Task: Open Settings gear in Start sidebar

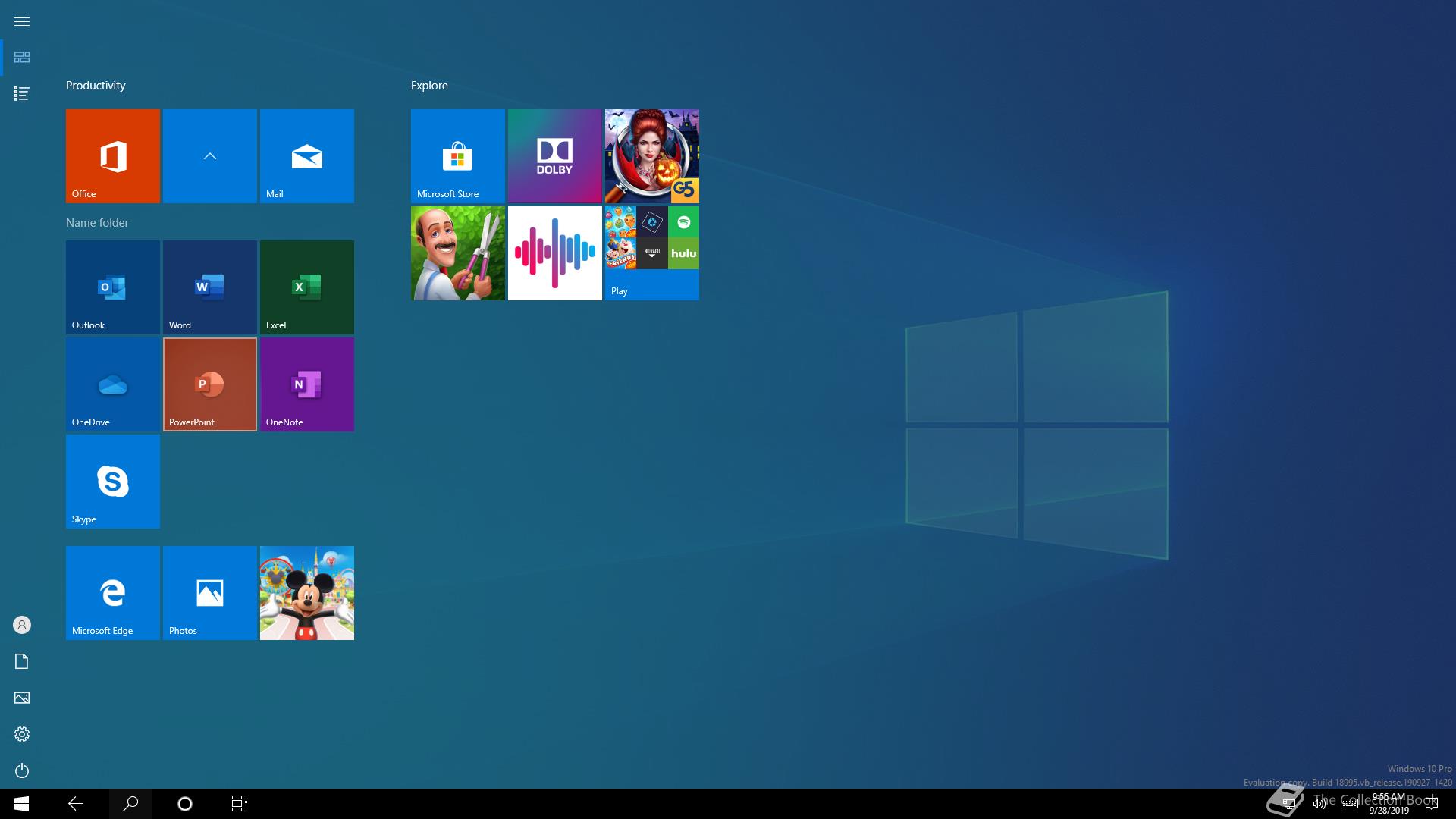Action: point(22,734)
